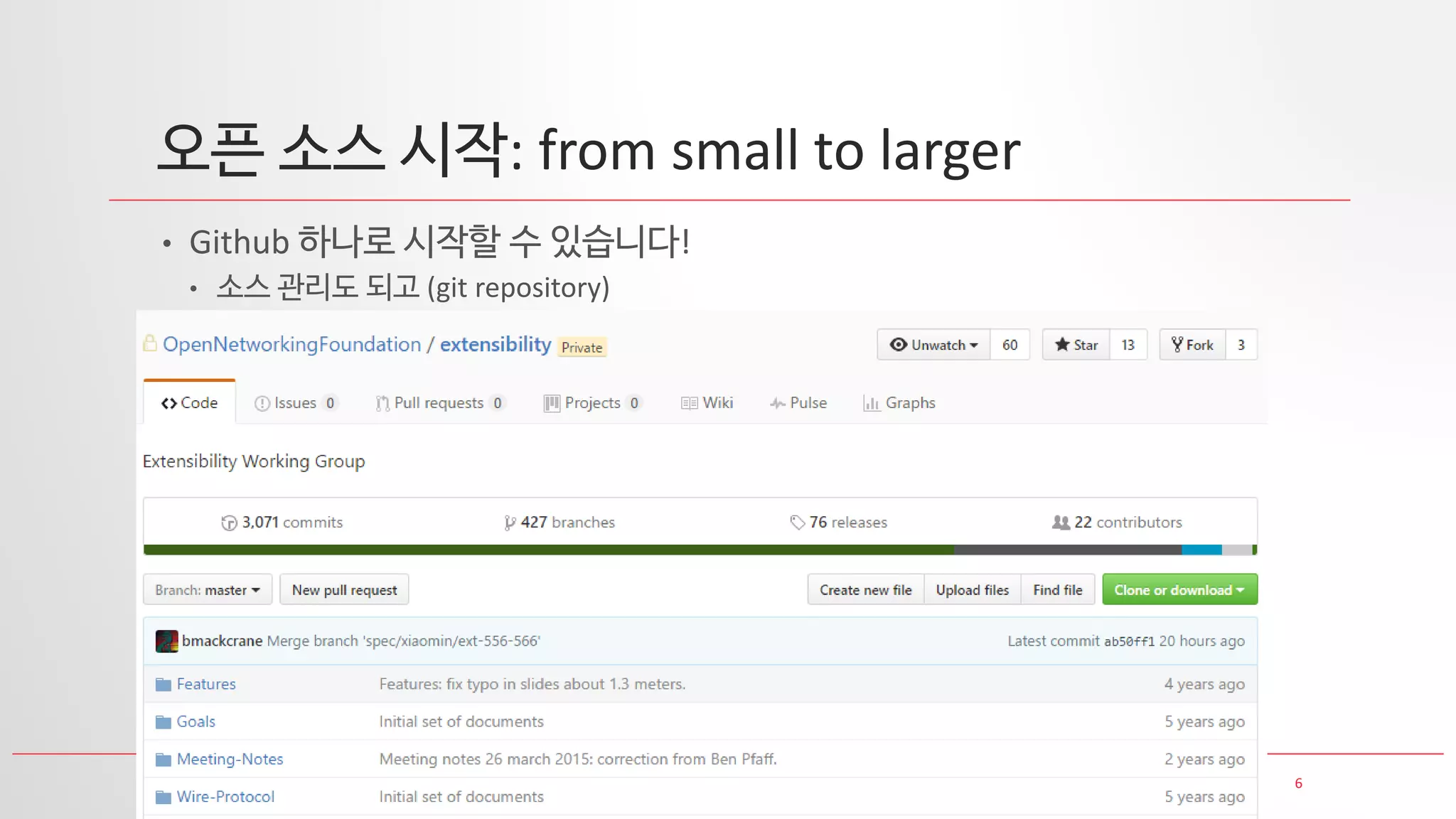This screenshot has width=1456, height=819.
Task: Click the Wire-Protocol folder icon
Action: tap(164, 798)
